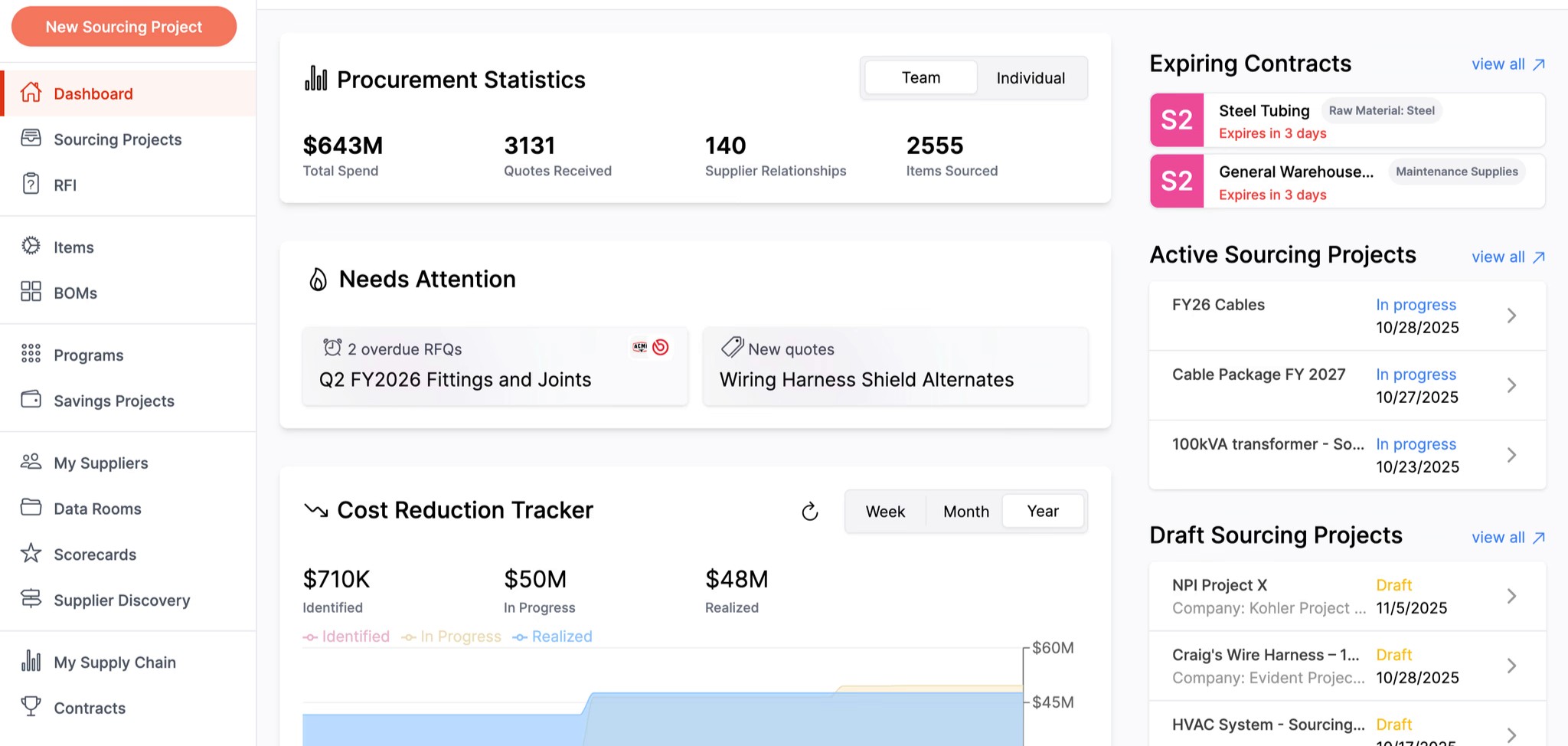Set tracker range to Week
1568x746 pixels.
point(885,511)
